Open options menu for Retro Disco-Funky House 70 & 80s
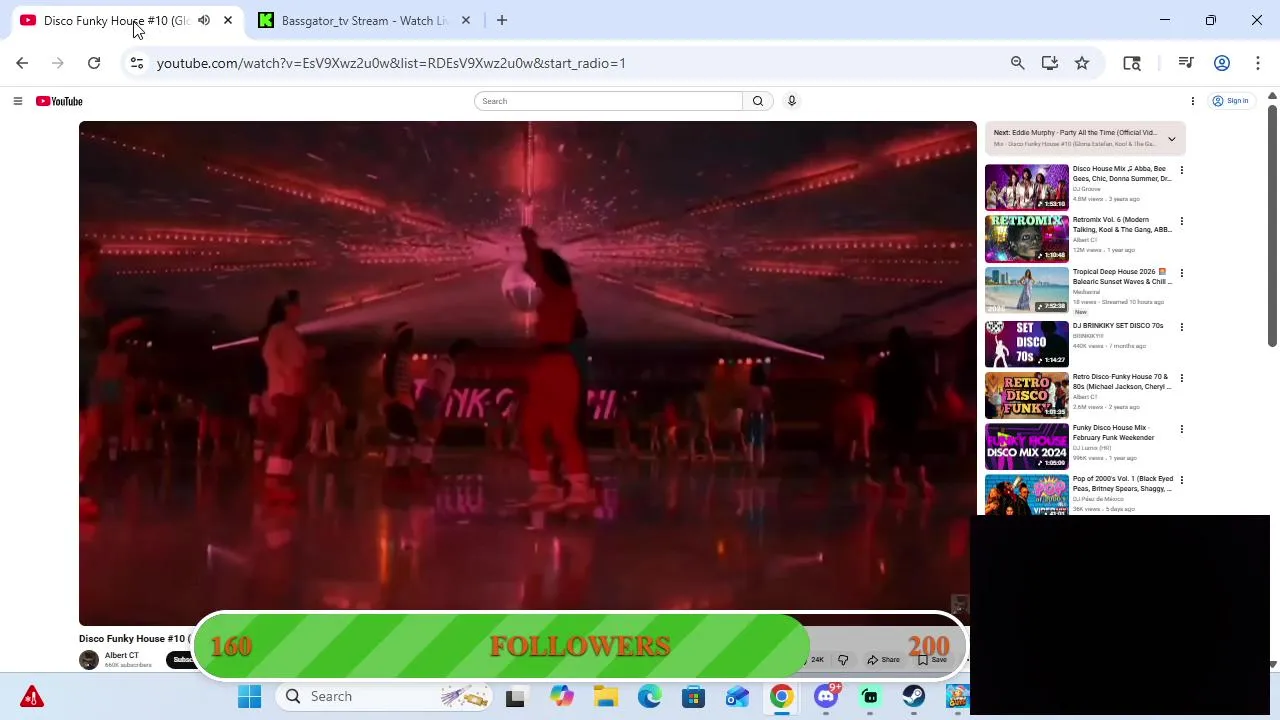 pyautogui.click(x=1181, y=378)
